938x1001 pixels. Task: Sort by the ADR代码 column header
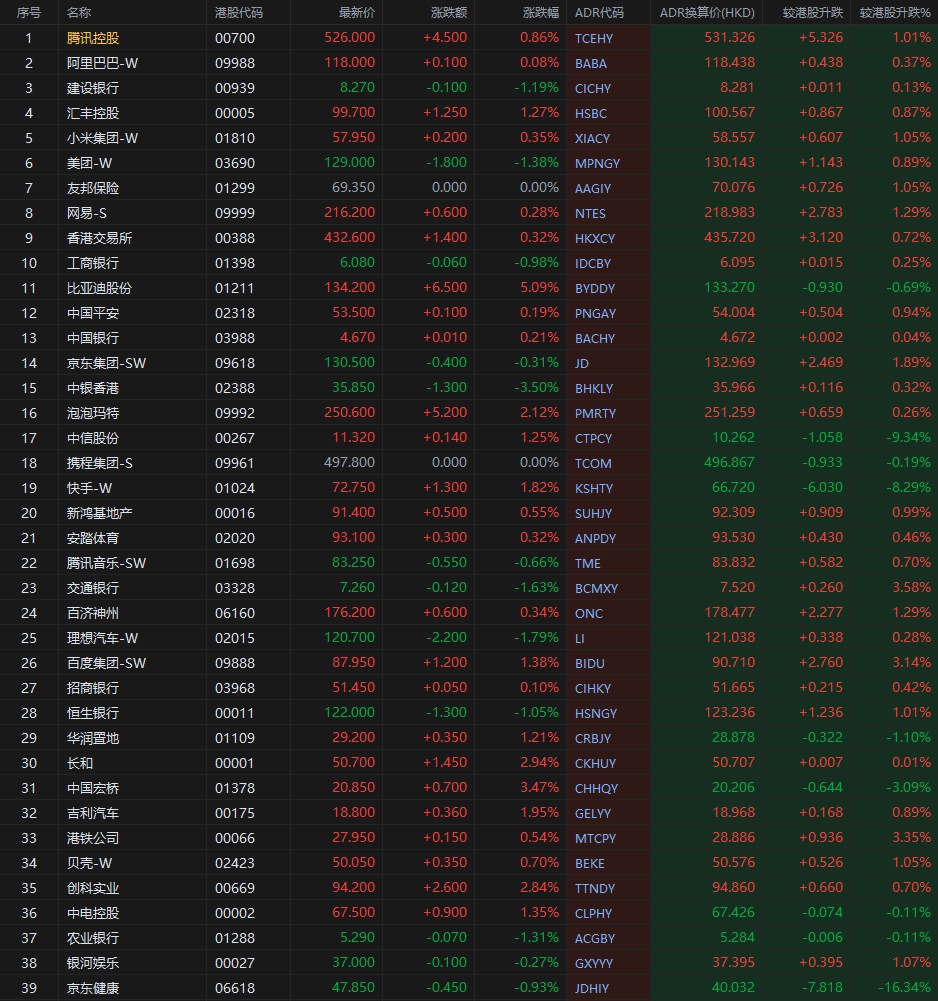pos(599,13)
